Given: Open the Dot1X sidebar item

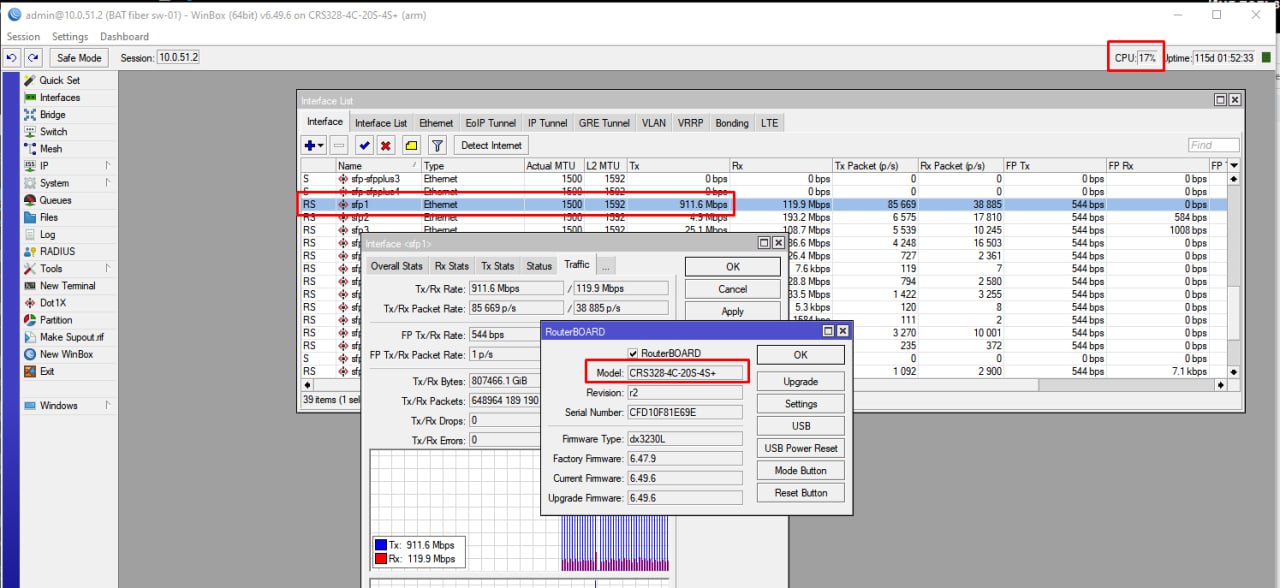Looking at the screenshot, I should (x=53, y=303).
